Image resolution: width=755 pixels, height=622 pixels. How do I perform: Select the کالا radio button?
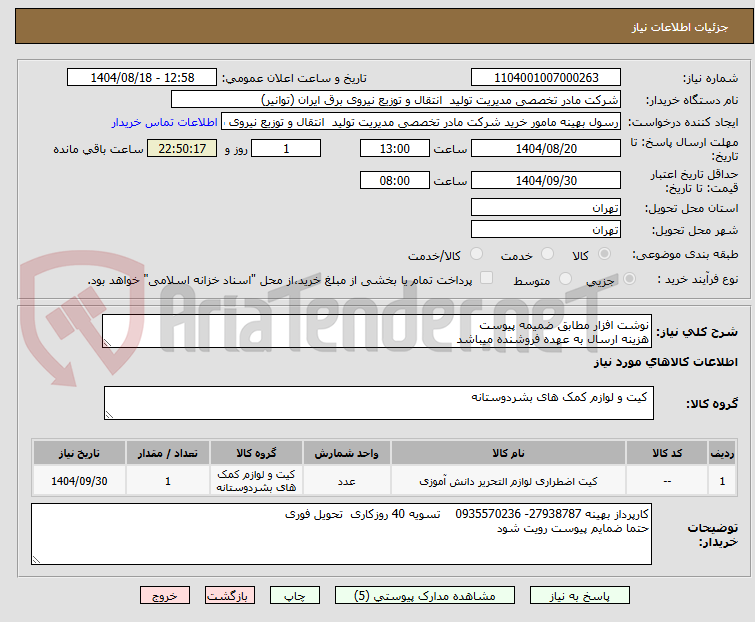point(604,254)
